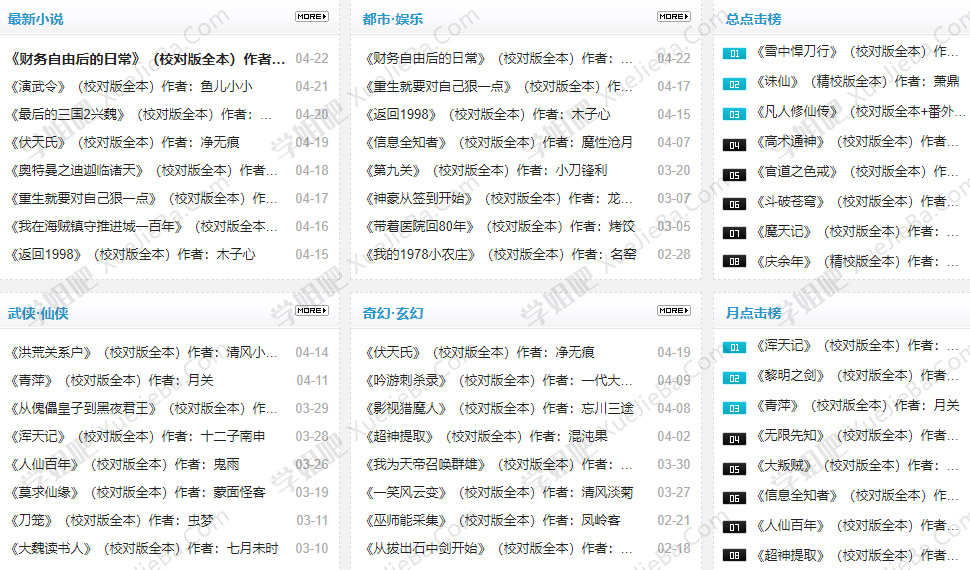Image resolution: width=970 pixels, height=570 pixels.
Task: Open 《大魏读书人》 by 七月未时
Action: point(144,548)
